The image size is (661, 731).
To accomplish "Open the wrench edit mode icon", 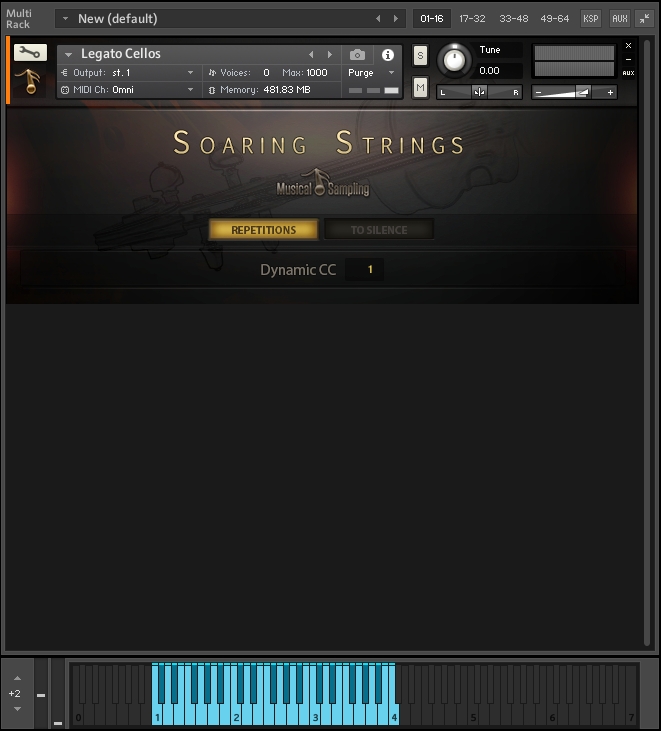I will tap(30, 52).
